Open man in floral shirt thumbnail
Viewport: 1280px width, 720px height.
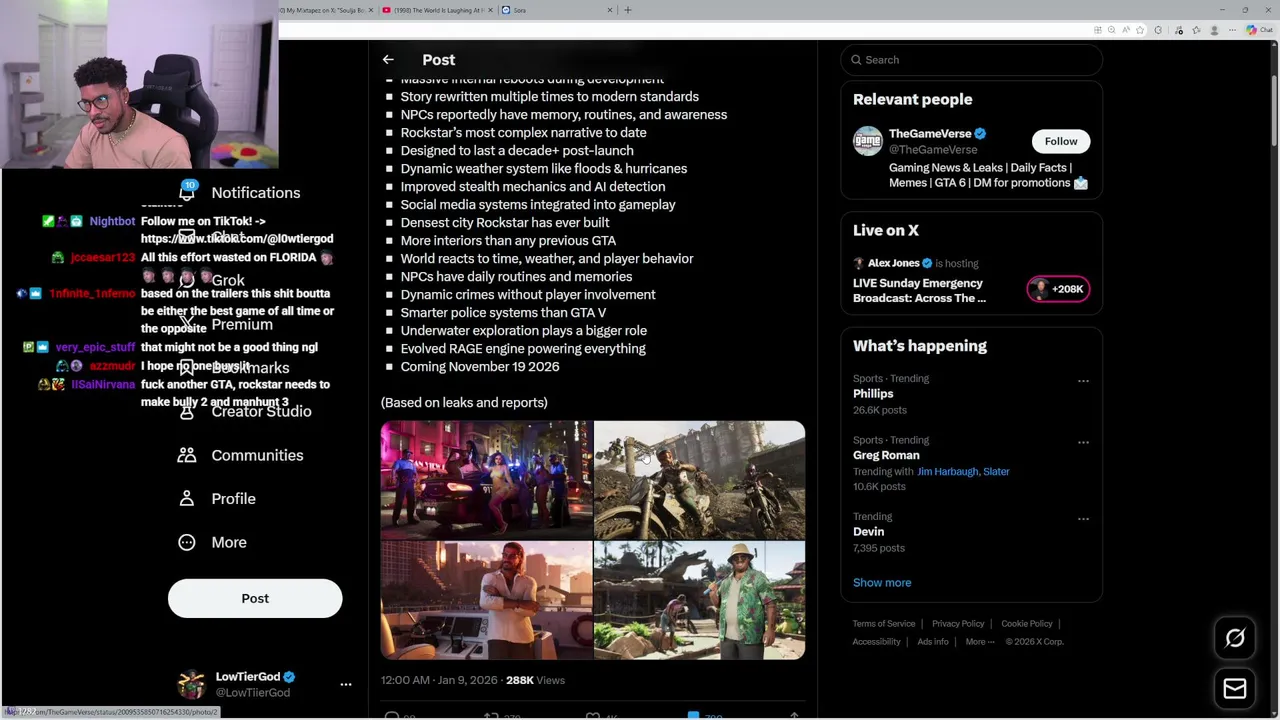(699, 600)
